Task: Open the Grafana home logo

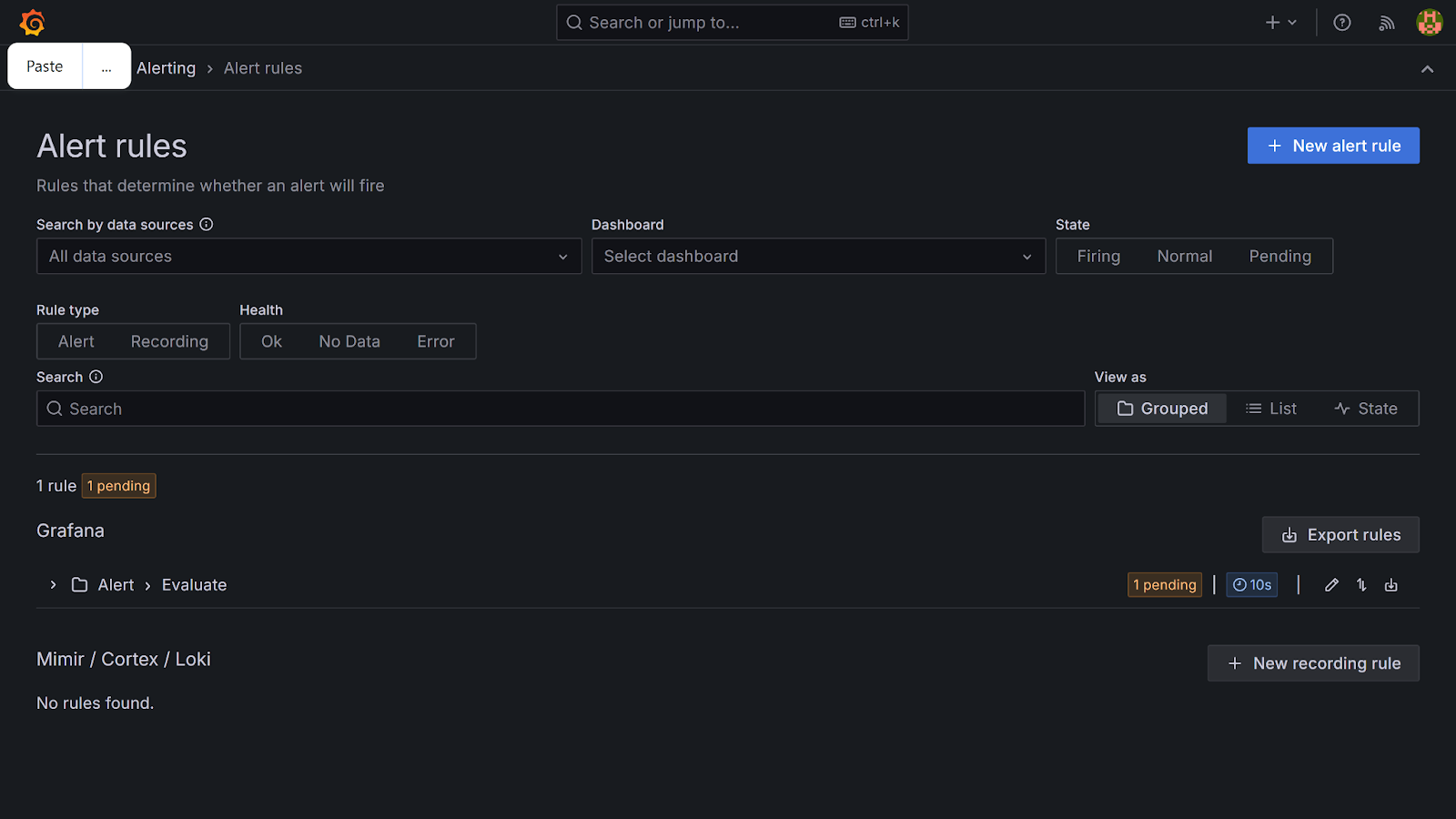Action: coord(33,23)
